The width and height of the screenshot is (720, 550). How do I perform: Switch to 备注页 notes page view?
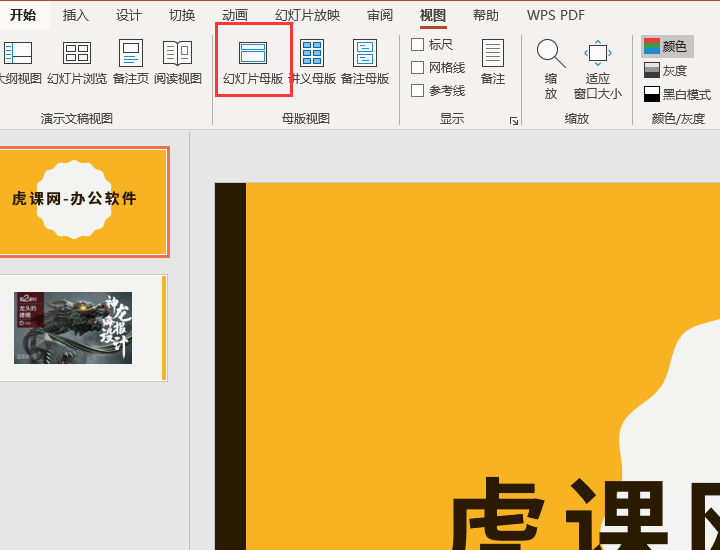pyautogui.click(x=131, y=61)
